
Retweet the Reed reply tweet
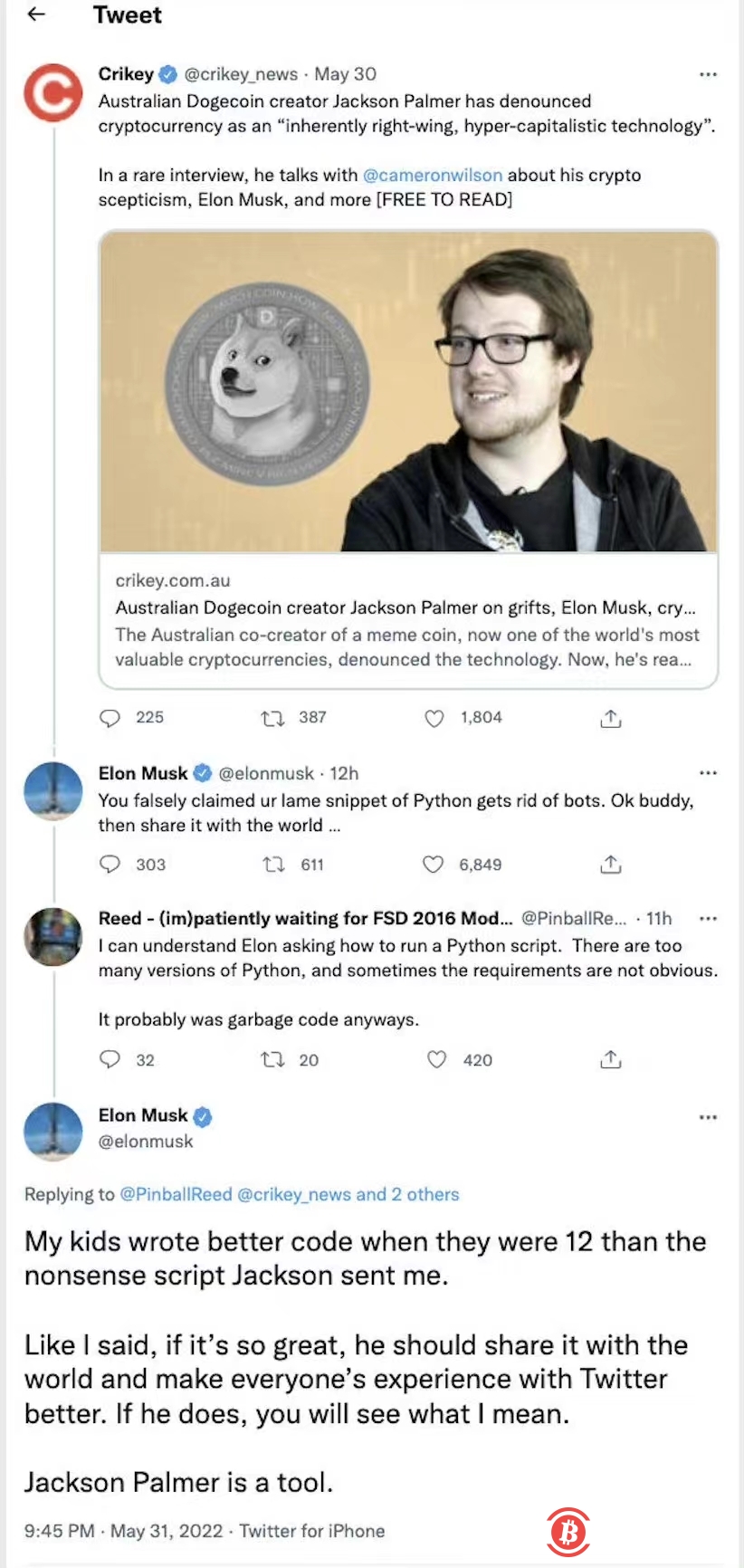[x=272, y=1059]
